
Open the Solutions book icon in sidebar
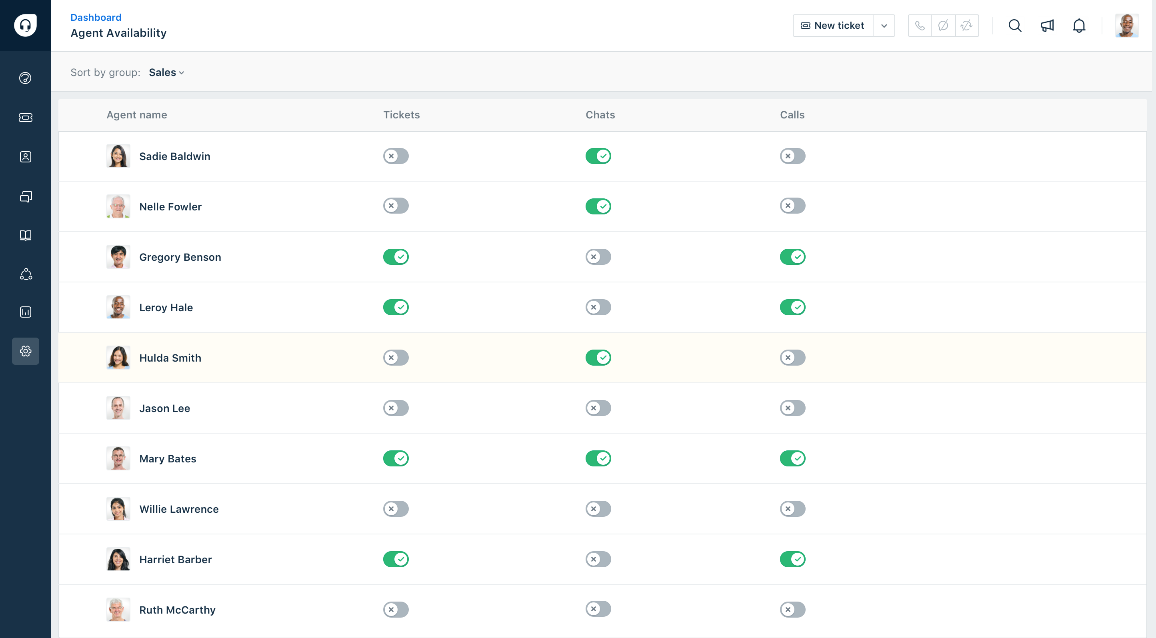pyautogui.click(x=25, y=235)
